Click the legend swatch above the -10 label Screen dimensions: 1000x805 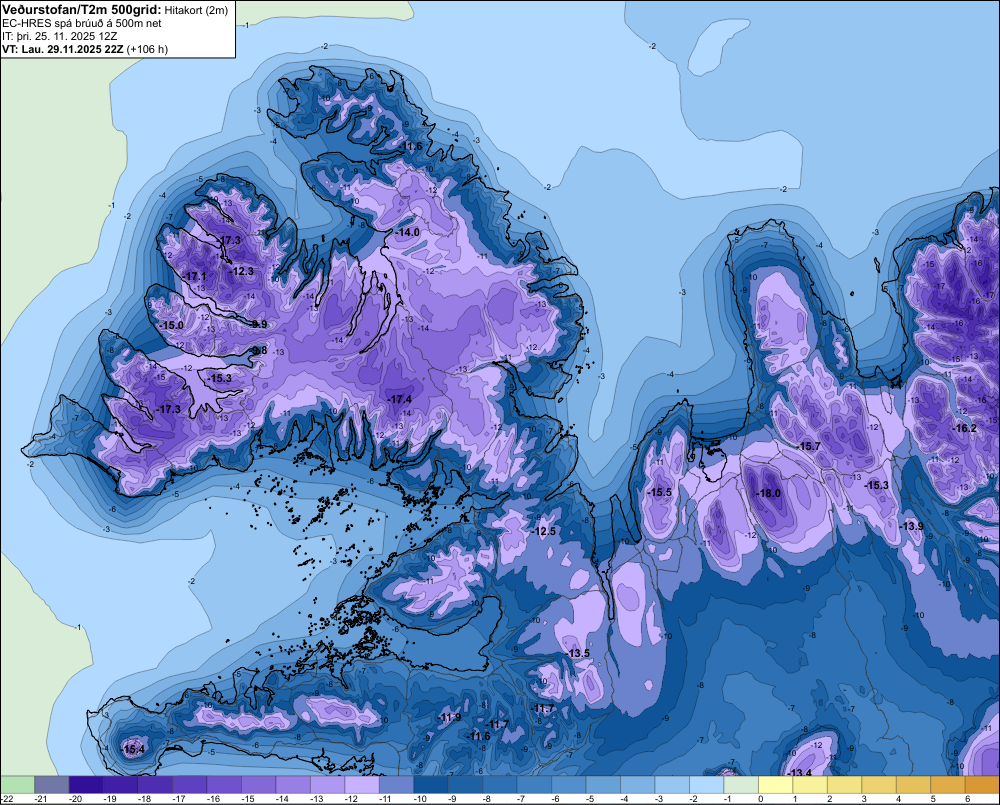[x=430, y=784]
